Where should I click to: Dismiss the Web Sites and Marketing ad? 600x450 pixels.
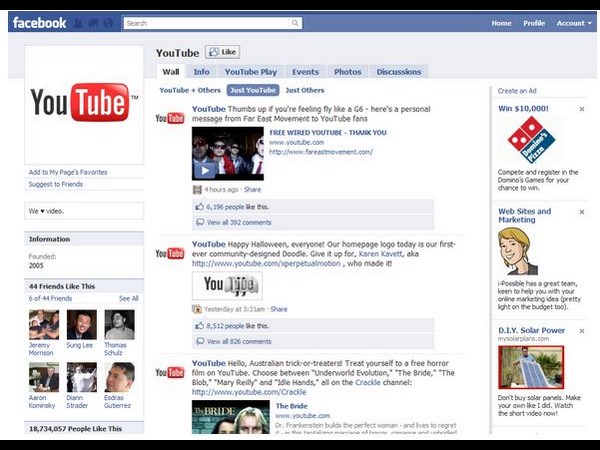pos(582,212)
